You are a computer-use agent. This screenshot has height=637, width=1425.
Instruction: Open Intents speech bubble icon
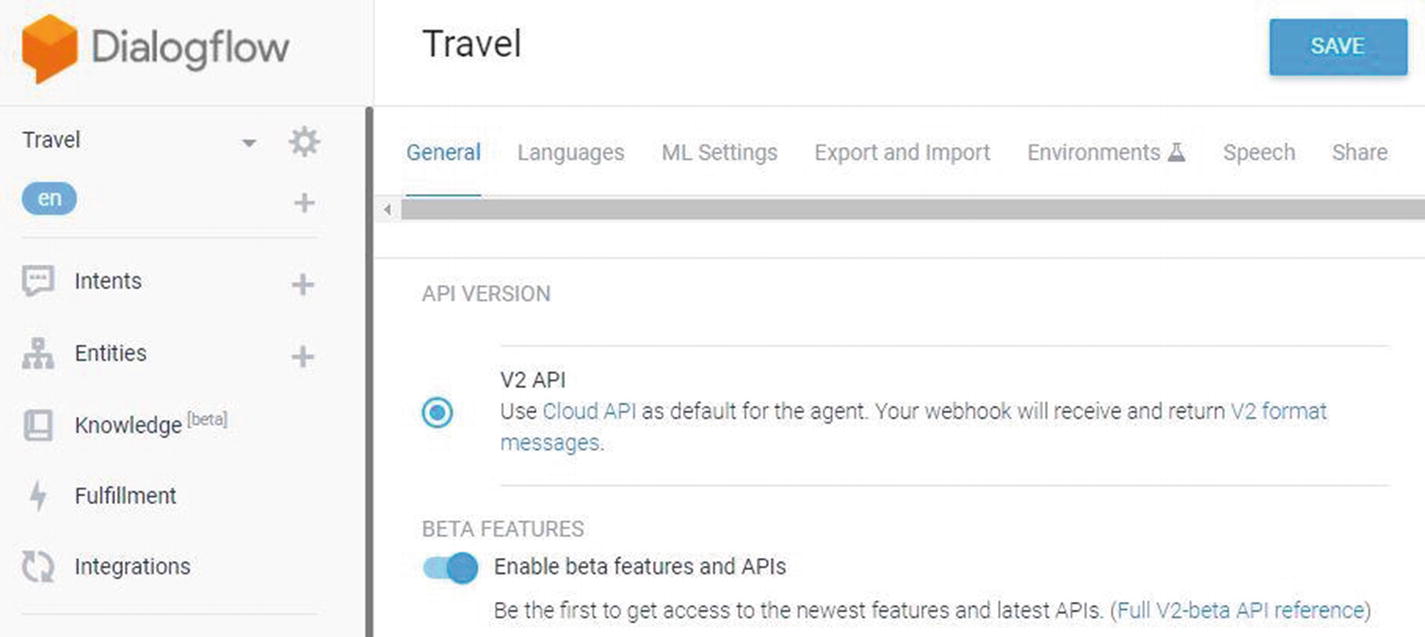[38, 281]
